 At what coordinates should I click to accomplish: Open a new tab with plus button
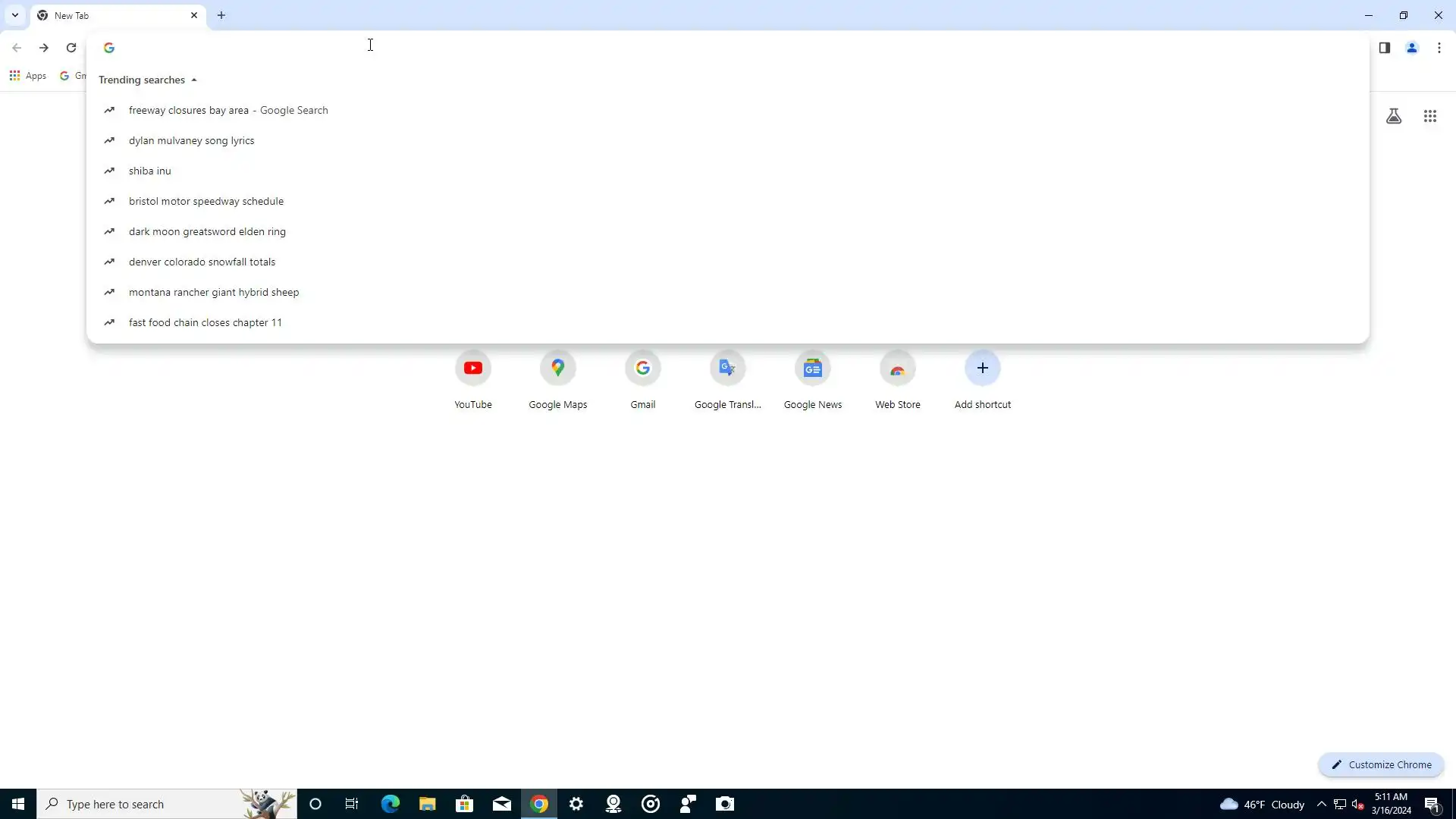(x=221, y=15)
